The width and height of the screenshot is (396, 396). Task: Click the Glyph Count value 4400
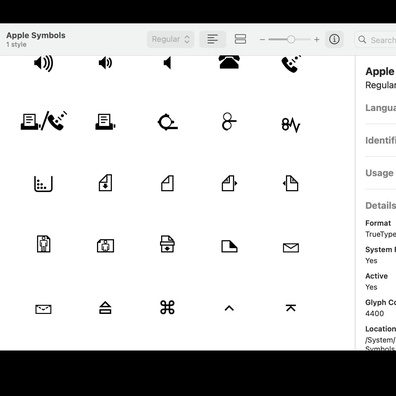[375, 313]
